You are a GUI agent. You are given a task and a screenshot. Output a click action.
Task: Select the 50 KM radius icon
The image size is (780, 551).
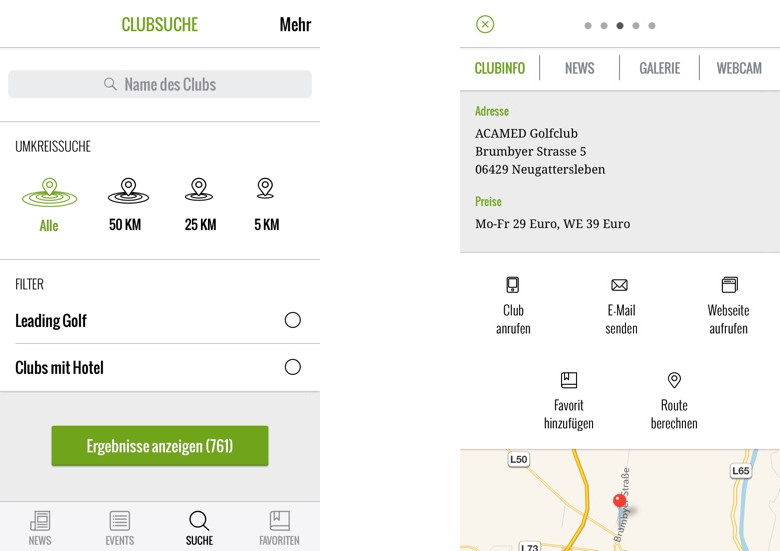tap(127, 190)
